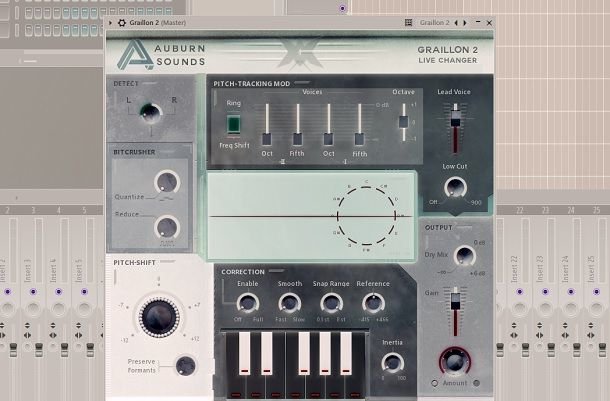Screen dimensions: 610x401
Task: Click Insert 3 volume fader in mixer
Action: (39, 349)
